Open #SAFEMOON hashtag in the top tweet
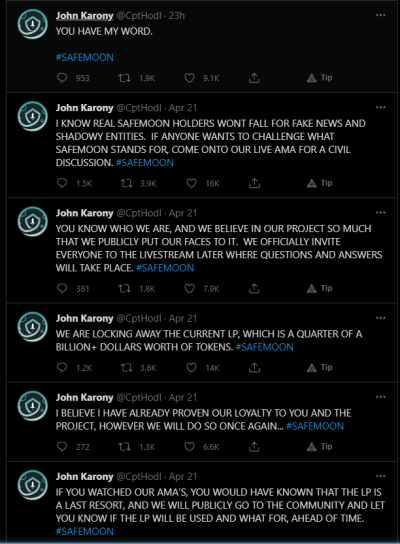 pos(85,57)
